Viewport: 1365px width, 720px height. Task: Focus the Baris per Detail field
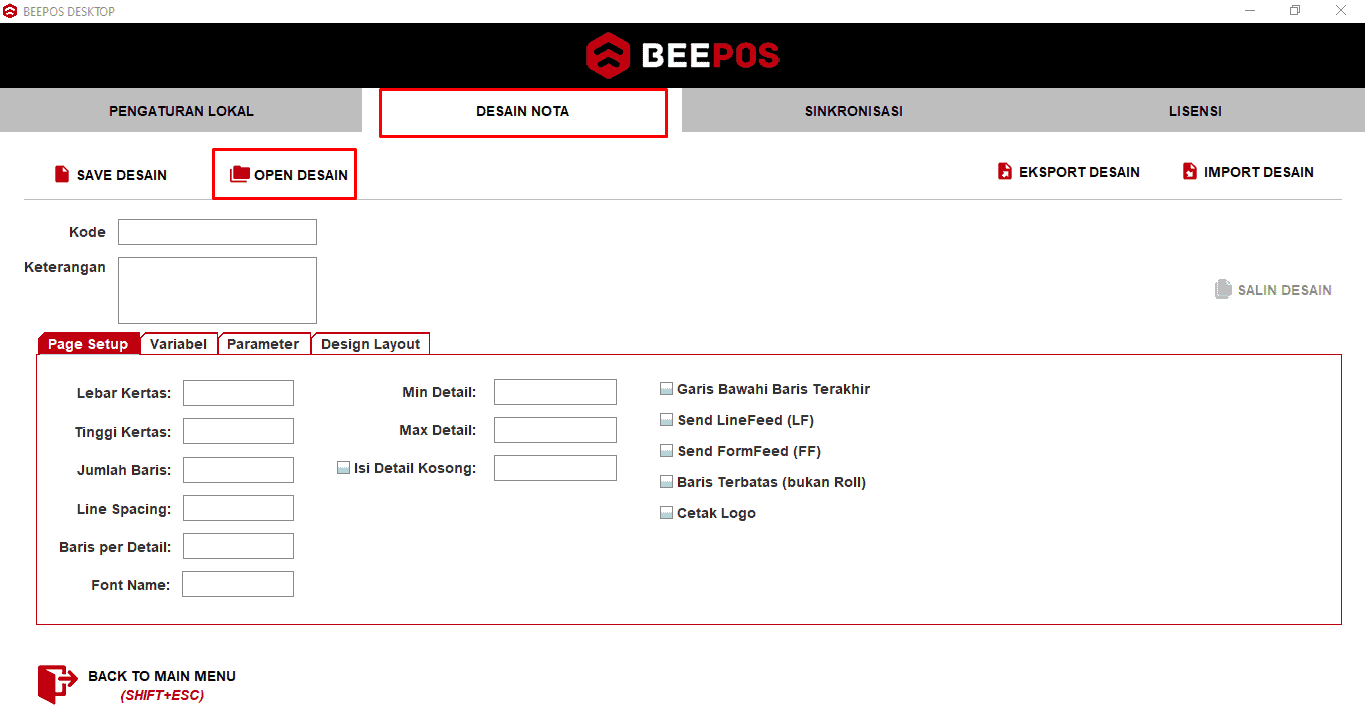pyautogui.click(x=238, y=546)
